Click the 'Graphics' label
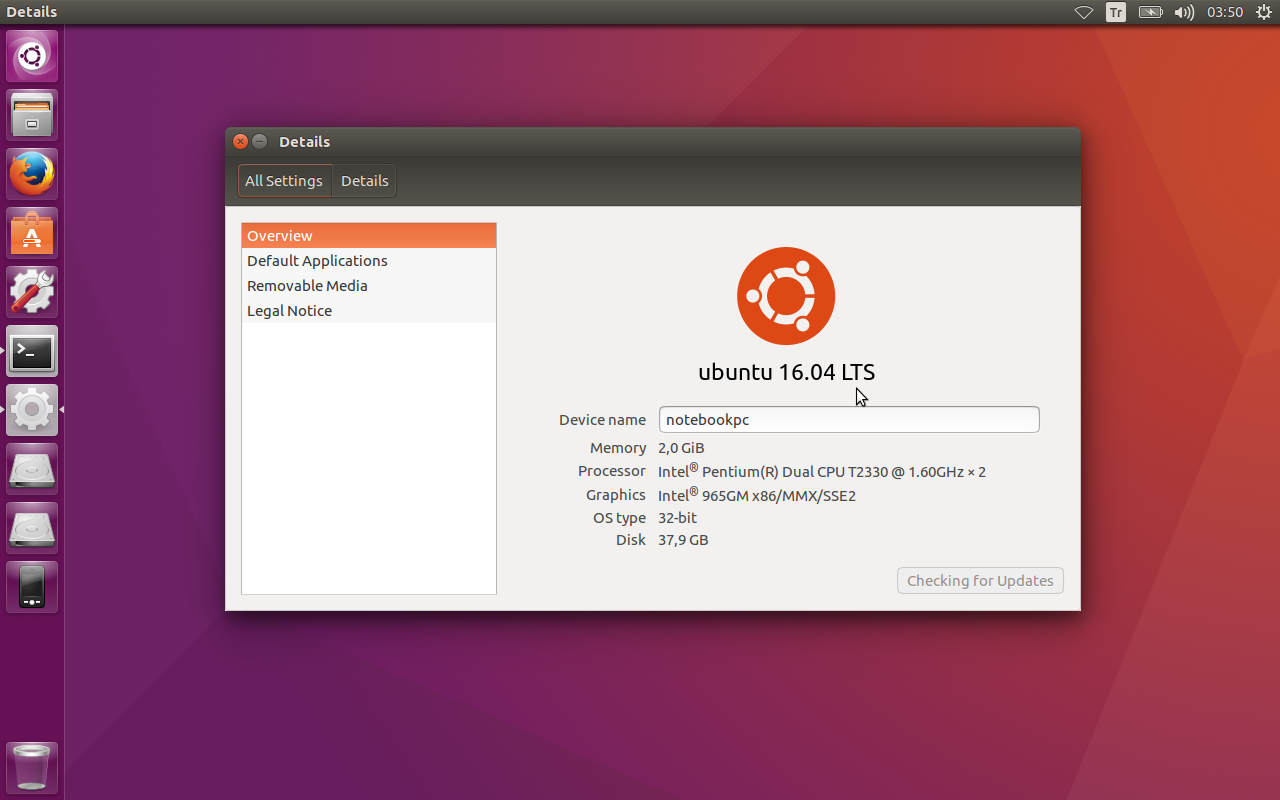The height and width of the screenshot is (800, 1280). (x=616, y=495)
